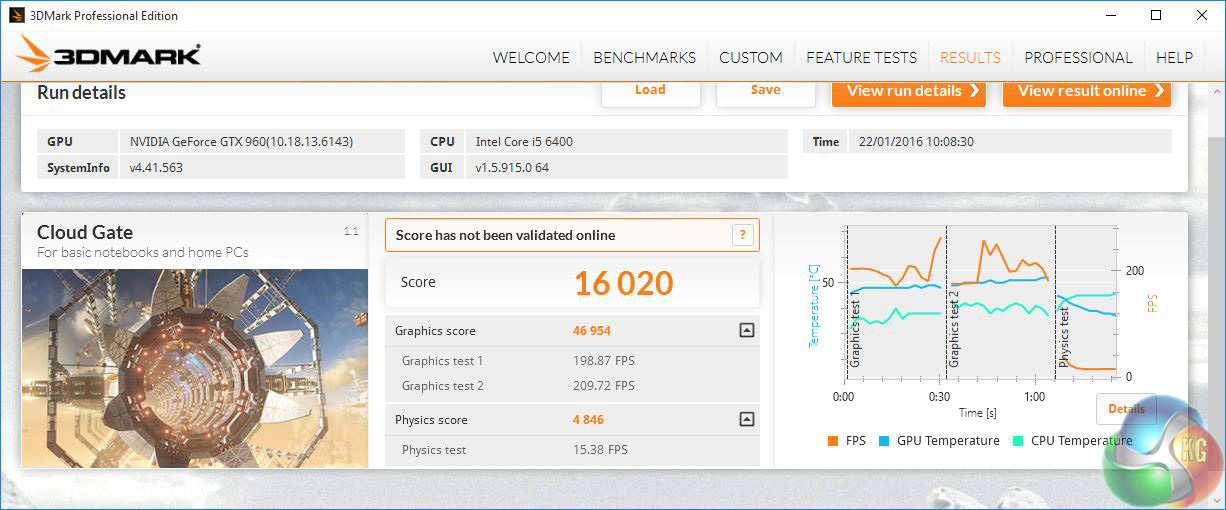Open the PROFESSIONAL tab

point(1078,58)
